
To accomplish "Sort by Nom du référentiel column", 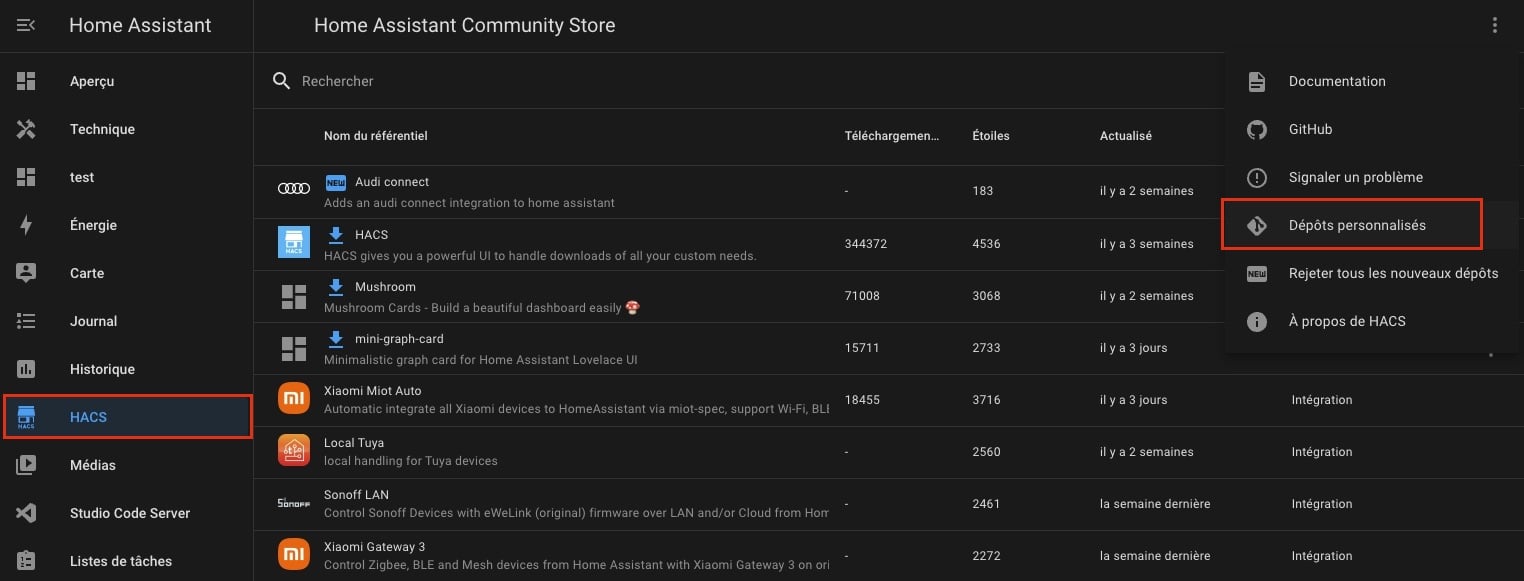I will coord(376,136).
